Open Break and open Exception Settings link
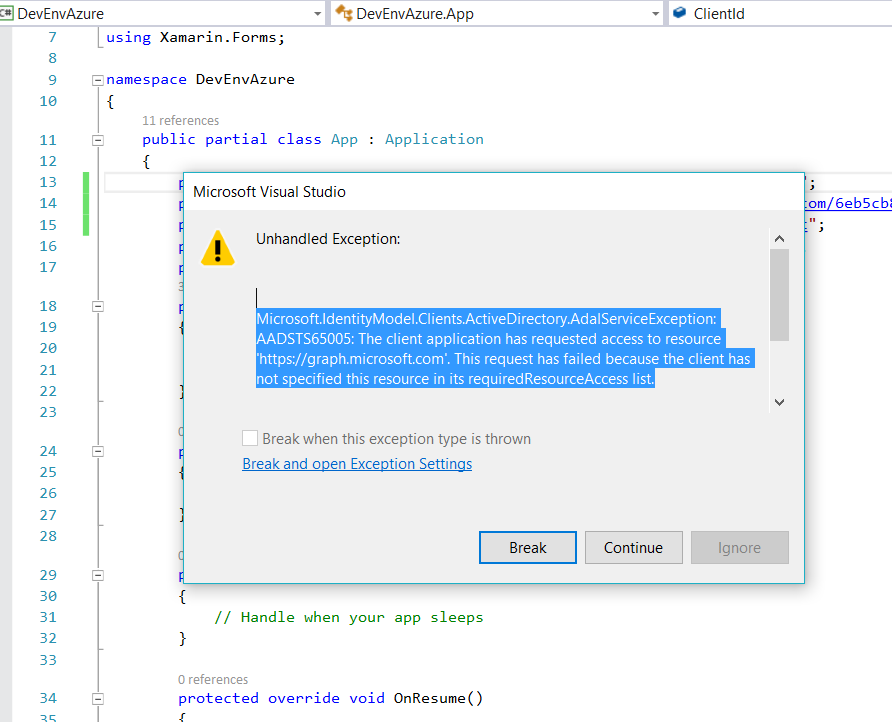Screen dimensions: 892x722 click(357, 464)
